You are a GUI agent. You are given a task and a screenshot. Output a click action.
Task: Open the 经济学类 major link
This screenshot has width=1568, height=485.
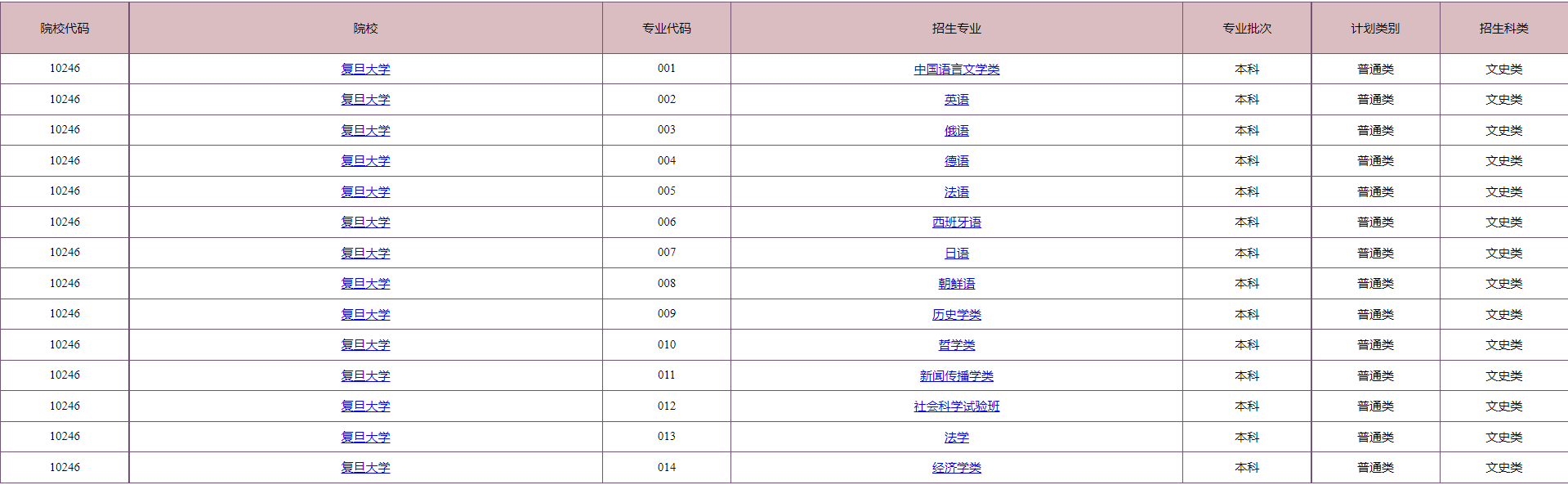[957, 468]
